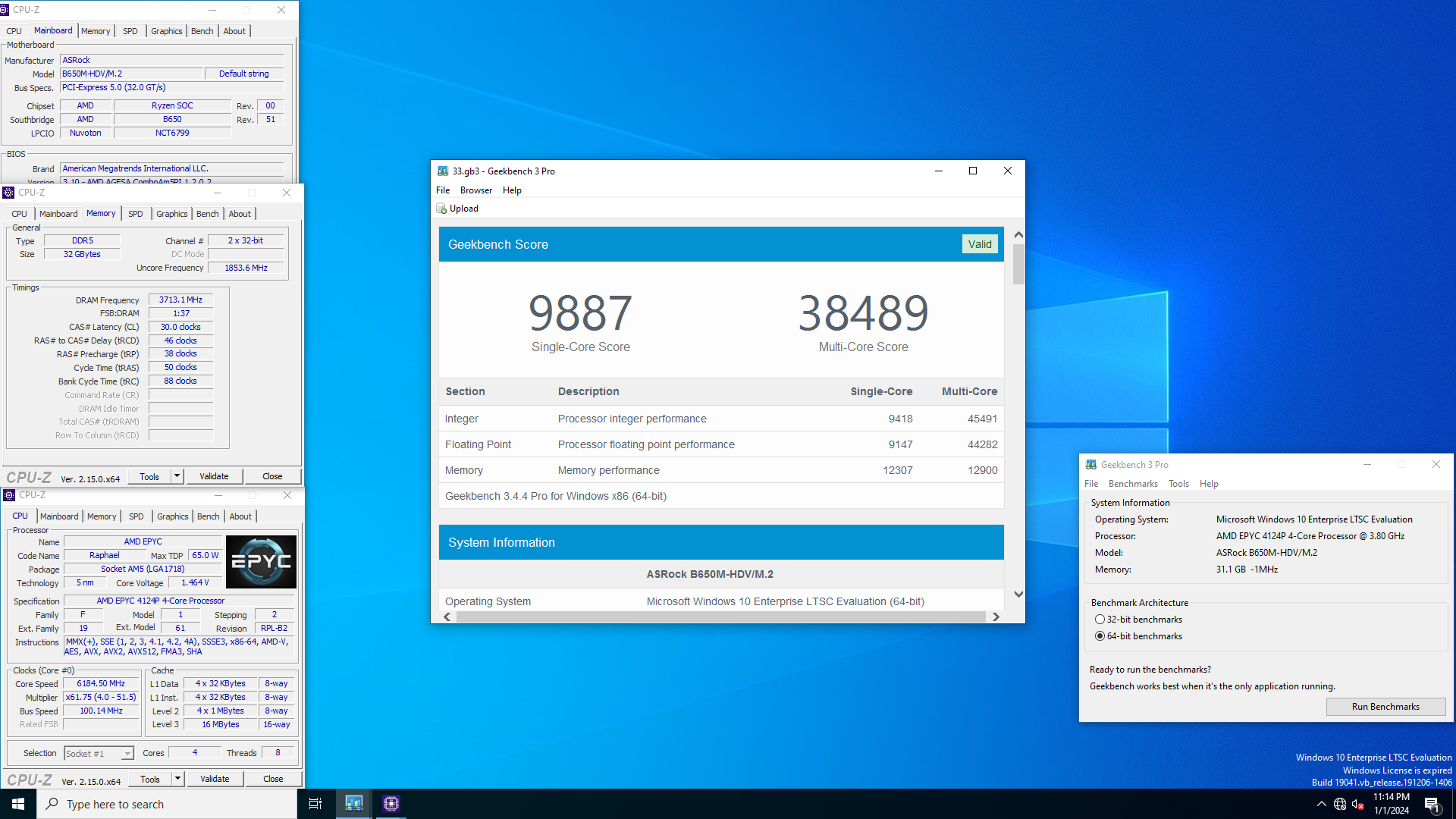
Task: Click the Tools button in CPU-Z Memory window
Action: click(x=149, y=476)
